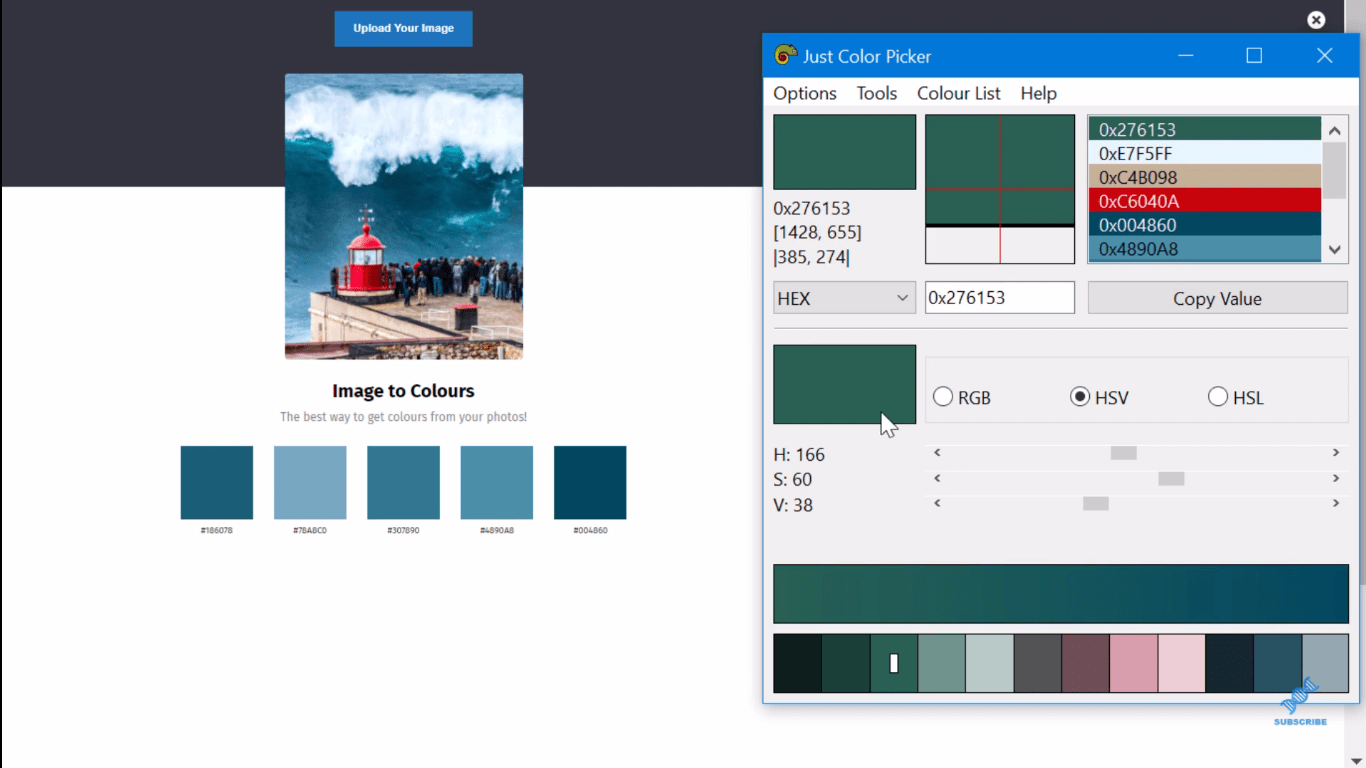The height and width of the screenshot is (768, 1366).
Task: Click the V slider left arrow
Action: (937, 503)
